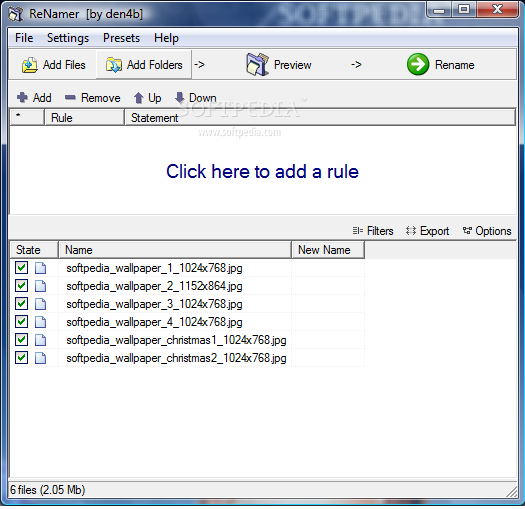
Task: Close the ReNamer window
Action: point(497,10)
